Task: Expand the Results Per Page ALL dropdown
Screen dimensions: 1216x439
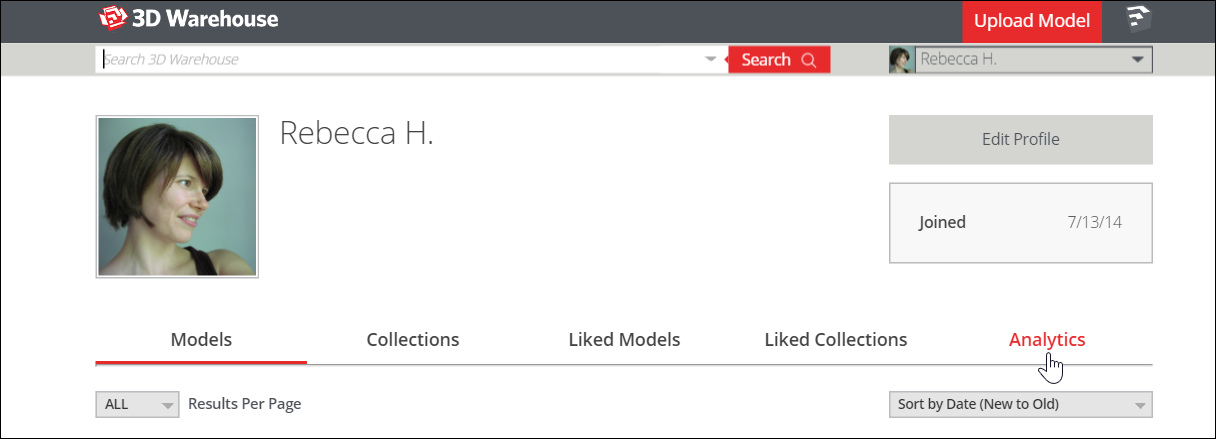Action: point(137,404)
